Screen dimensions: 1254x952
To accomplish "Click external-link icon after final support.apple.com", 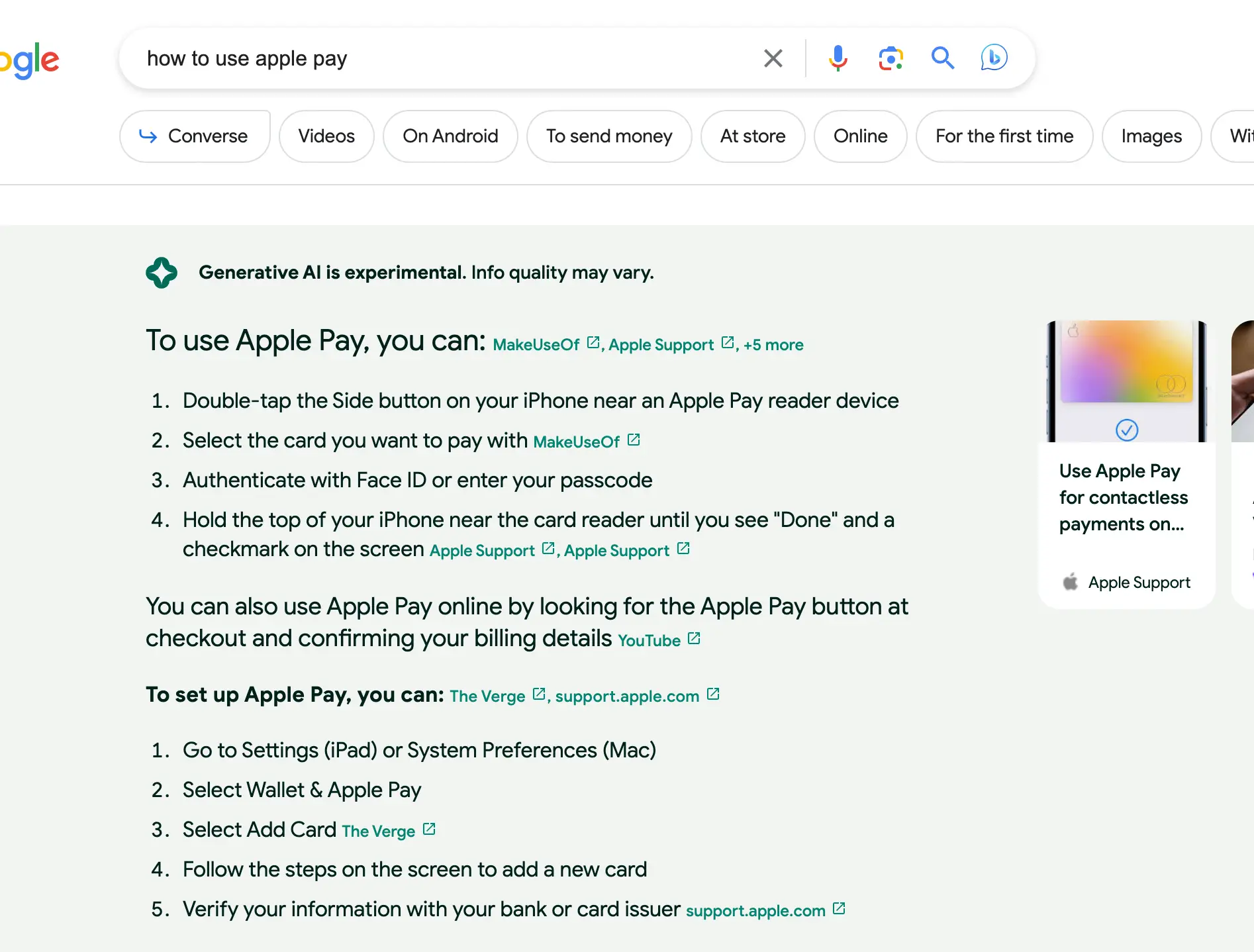I will tap(839, 908).
